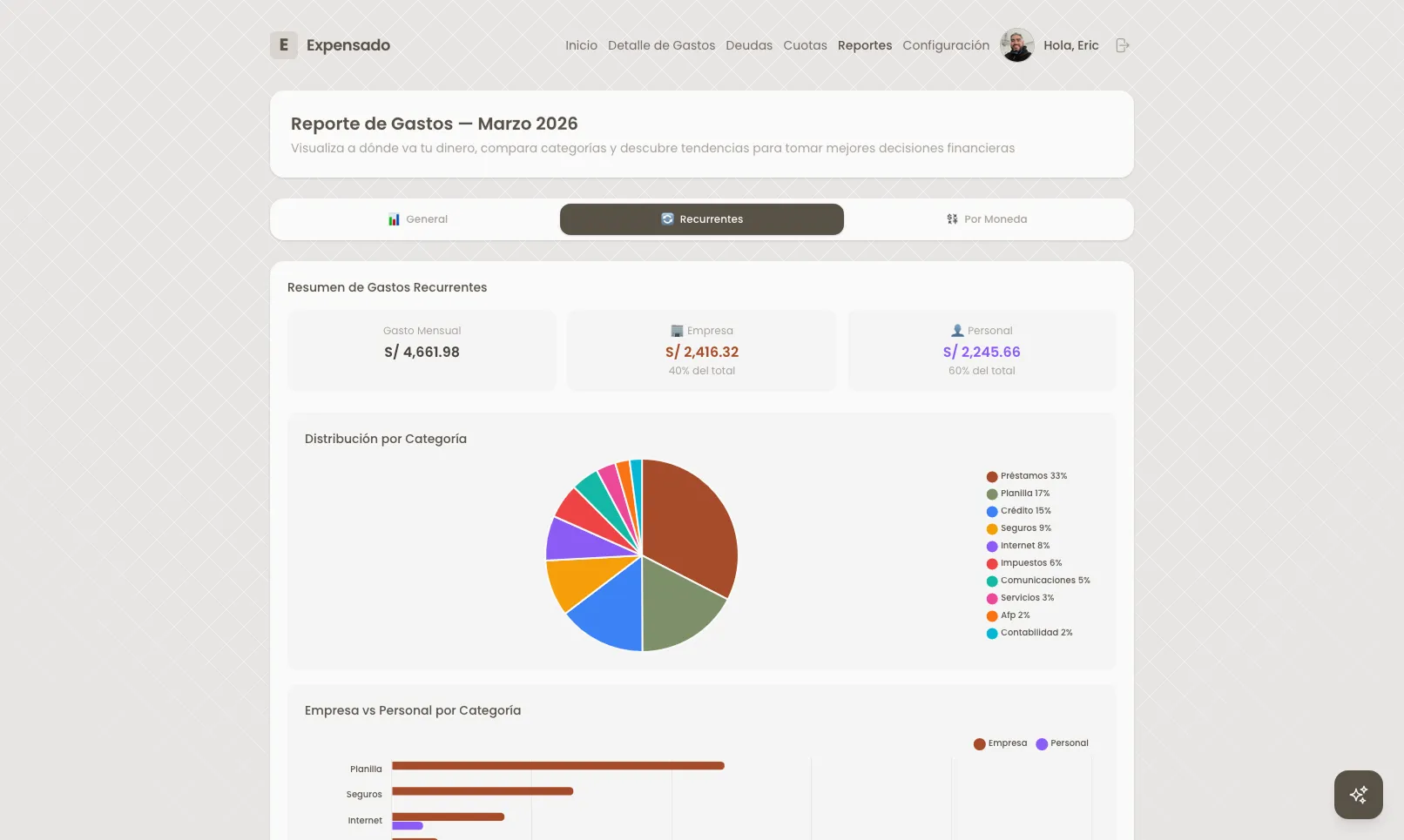Open Detalle de Gastos from the navigation
The image size is (1404, 840).
click(661, 44)
